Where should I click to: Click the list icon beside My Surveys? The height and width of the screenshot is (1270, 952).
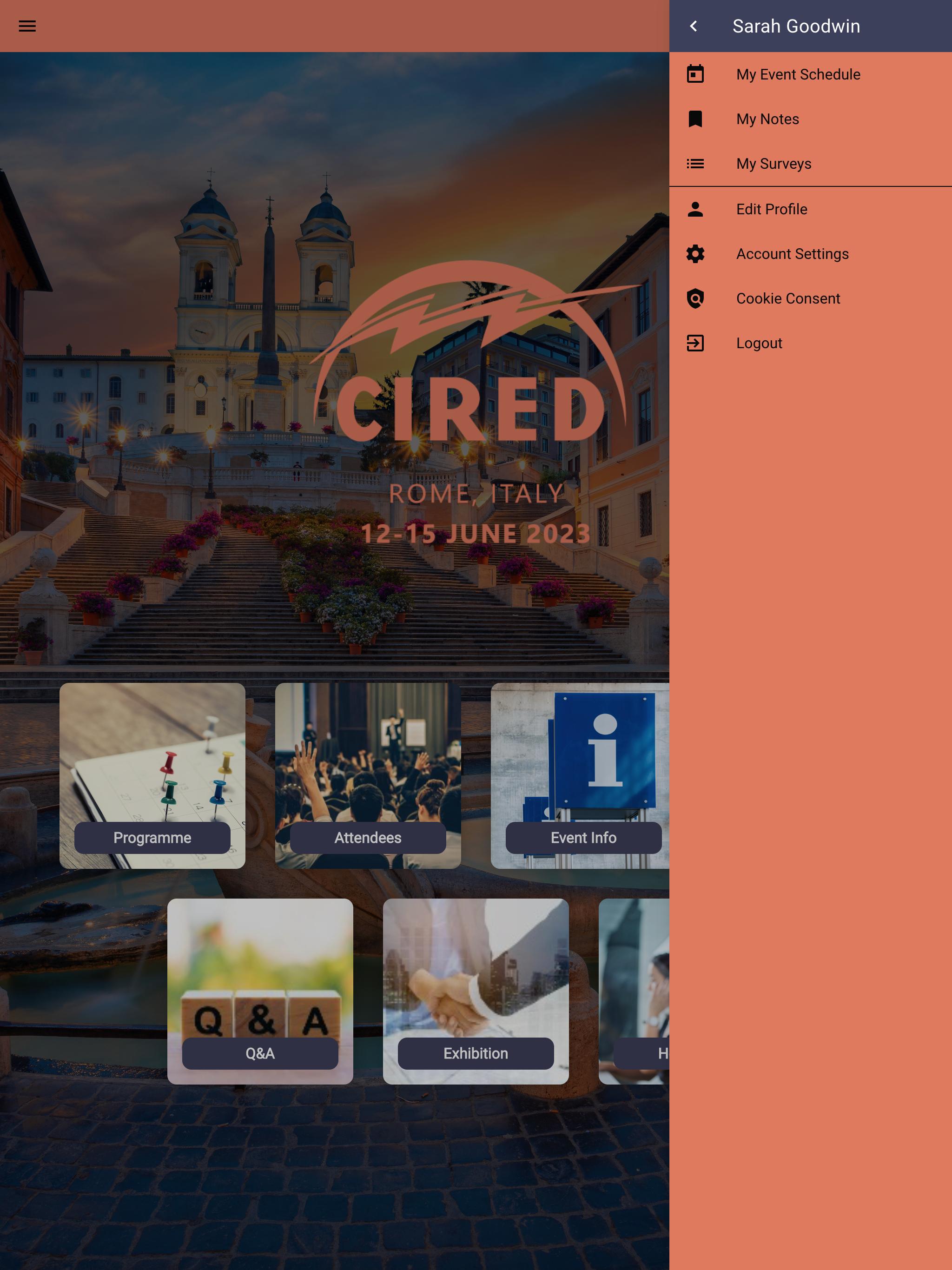695,164
